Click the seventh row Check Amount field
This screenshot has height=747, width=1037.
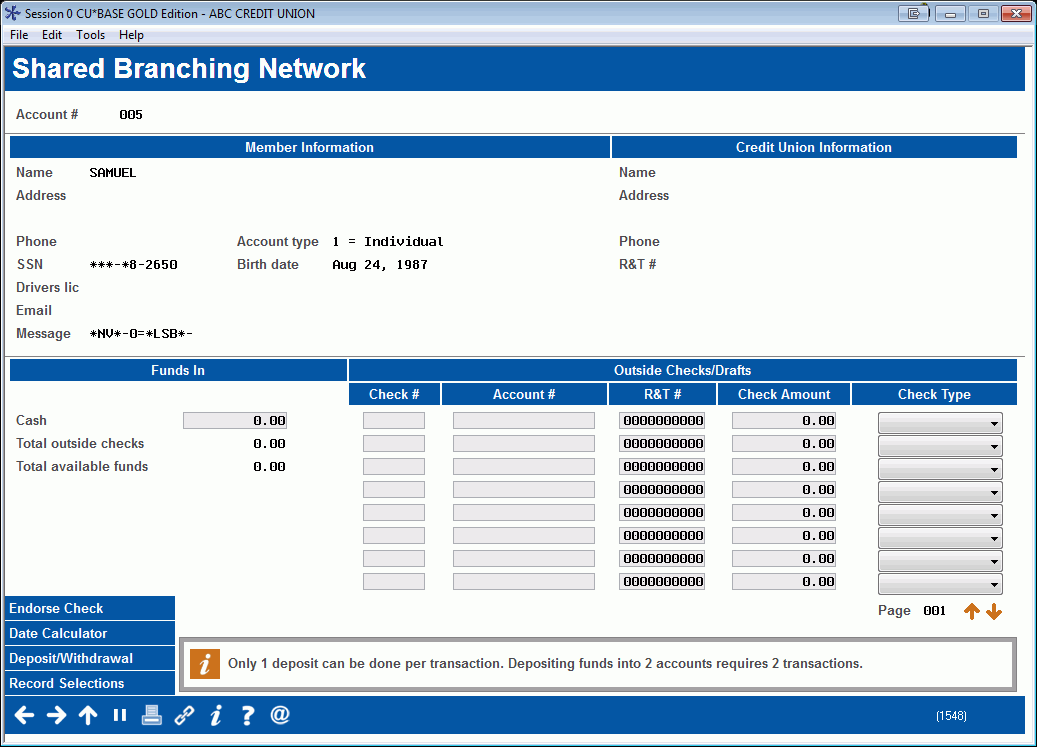(784, 559)
